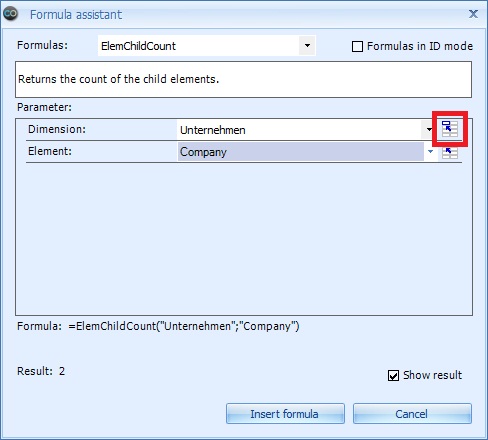Screen dimensions: 488x440
Task: Click the Element cell reference picker icon
Action: coord(450,153)
